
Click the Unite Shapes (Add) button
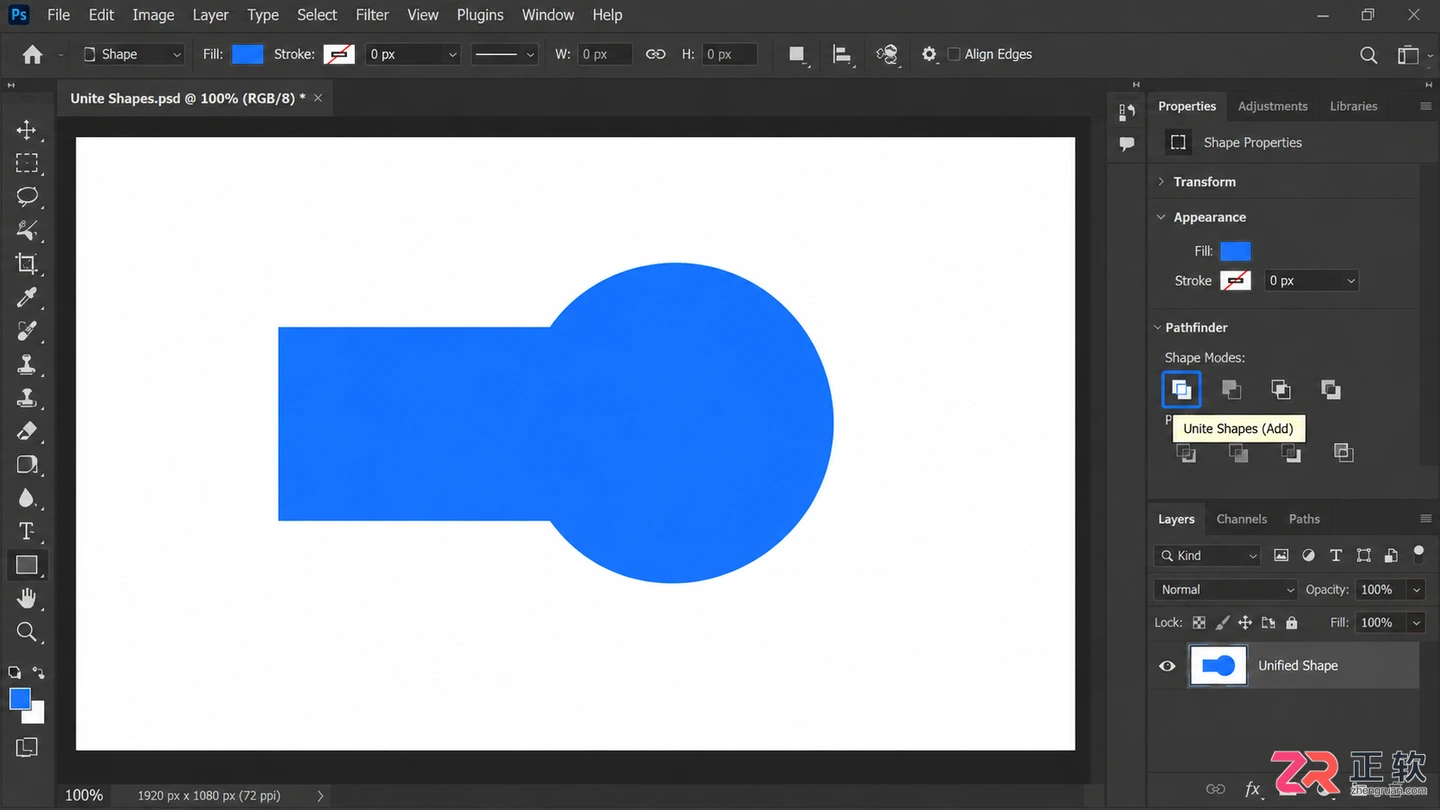click(1181, 389)
